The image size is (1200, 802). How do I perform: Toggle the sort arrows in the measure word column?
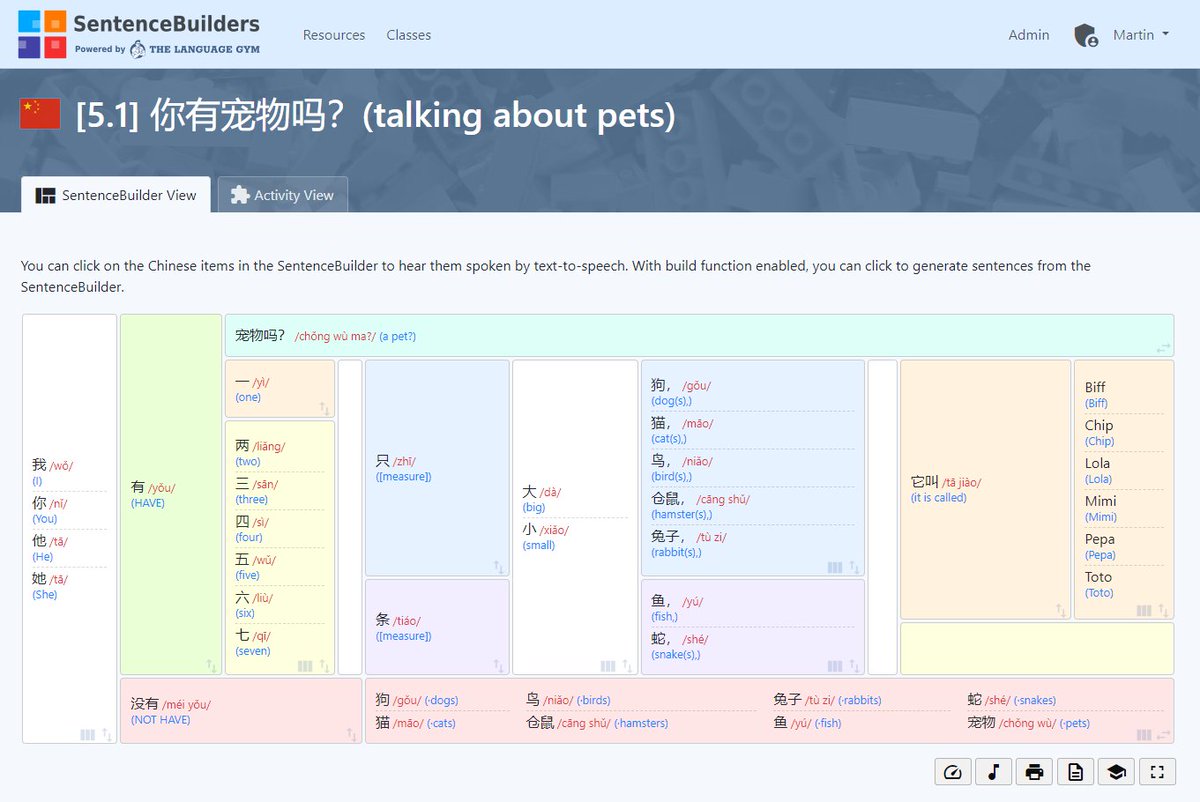coord(498,567)
